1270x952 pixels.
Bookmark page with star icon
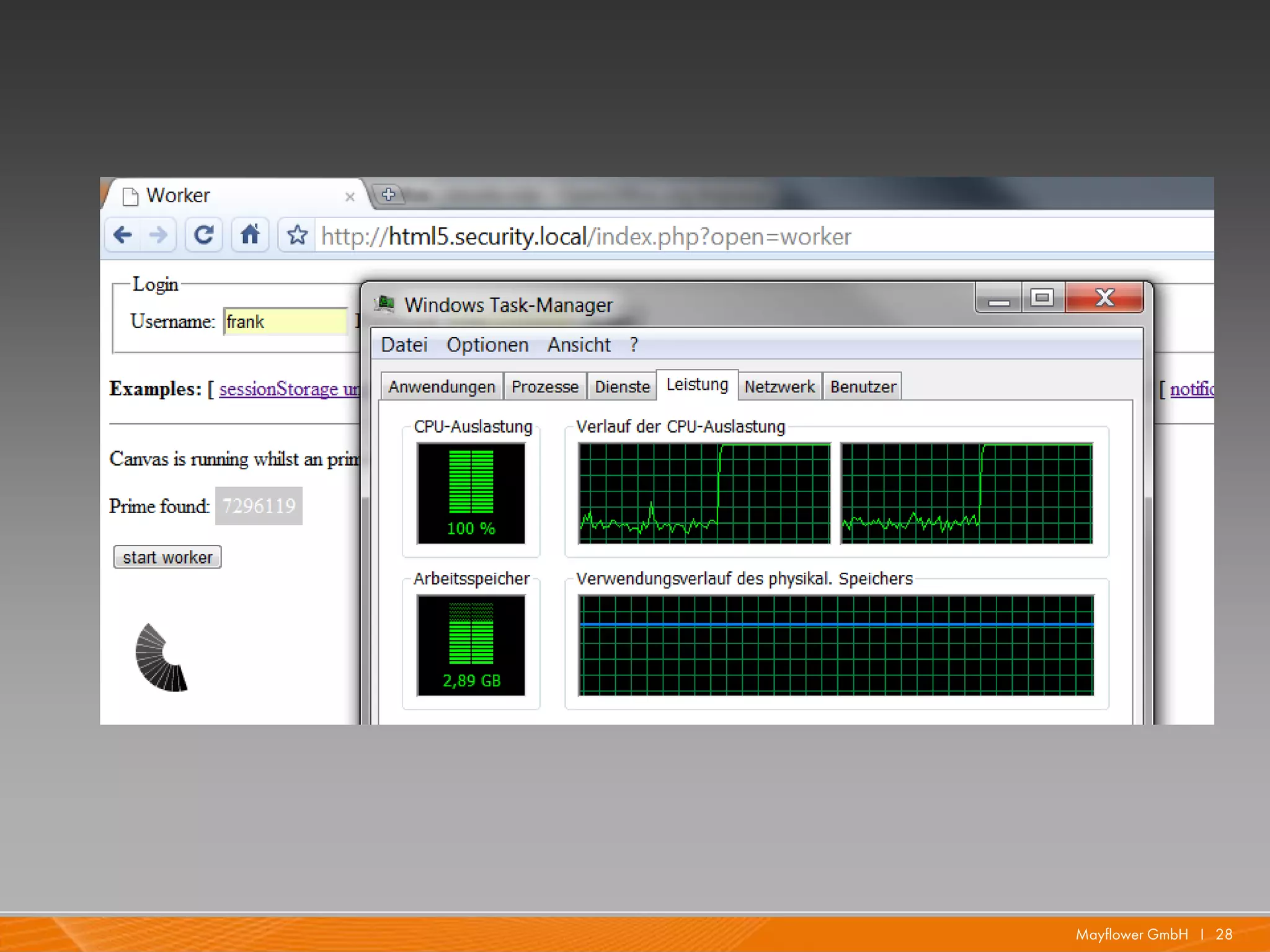[297, 235]
